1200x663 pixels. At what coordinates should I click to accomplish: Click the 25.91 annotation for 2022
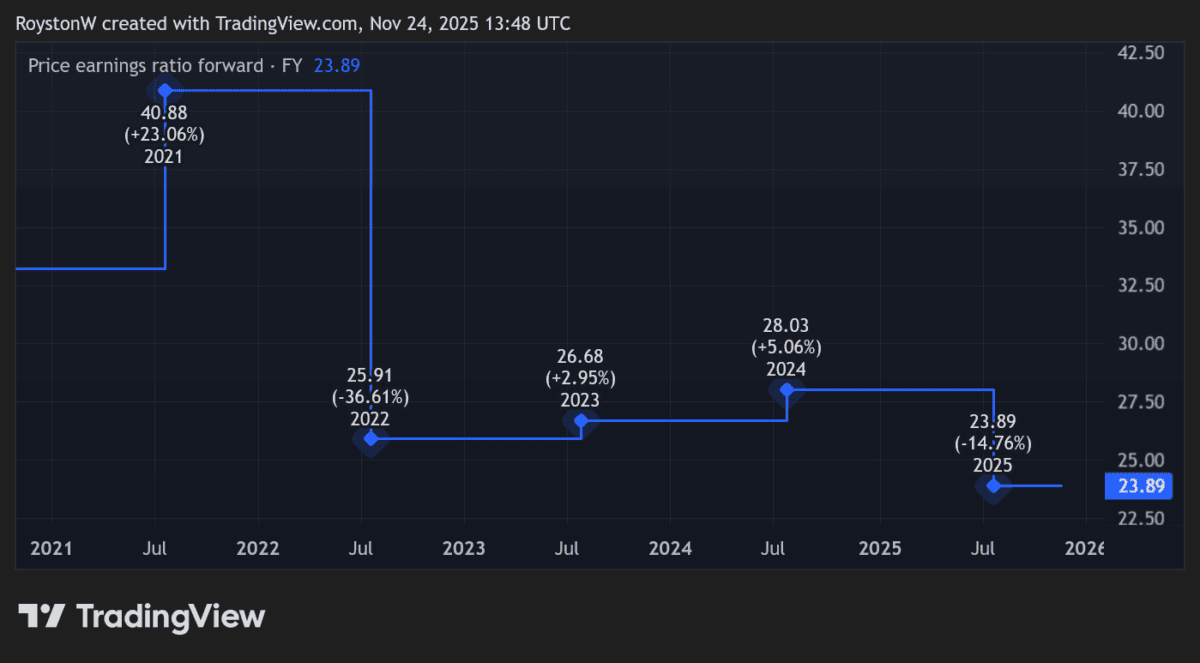pyautogui.click(x=370, y=376)
